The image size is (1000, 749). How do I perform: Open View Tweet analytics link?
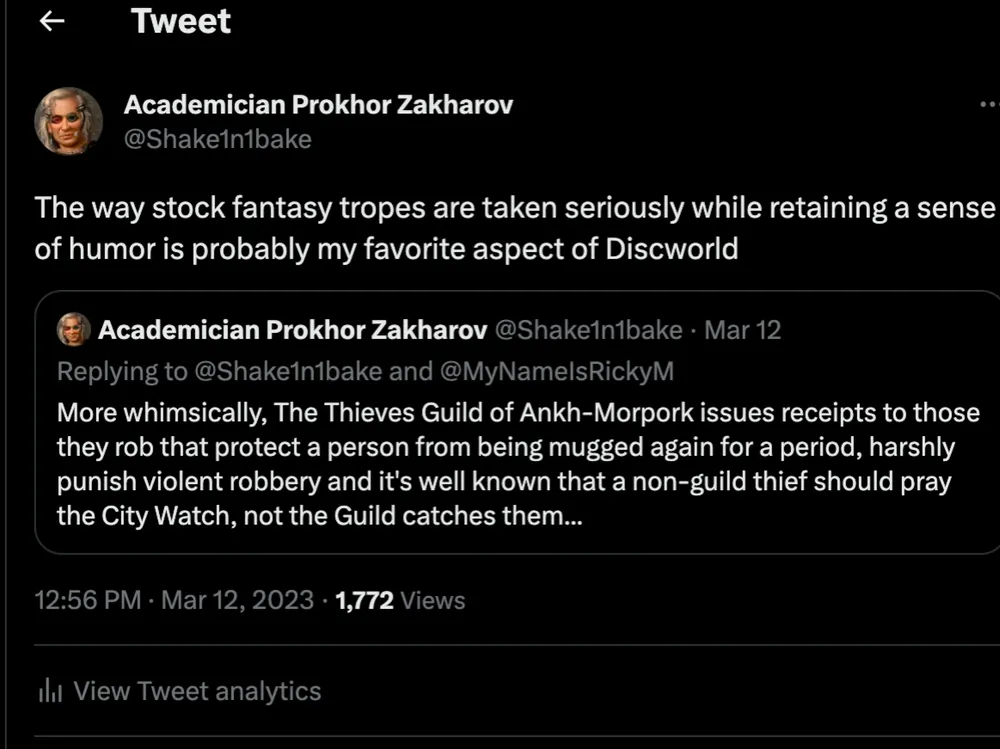(x=197, y=691)
